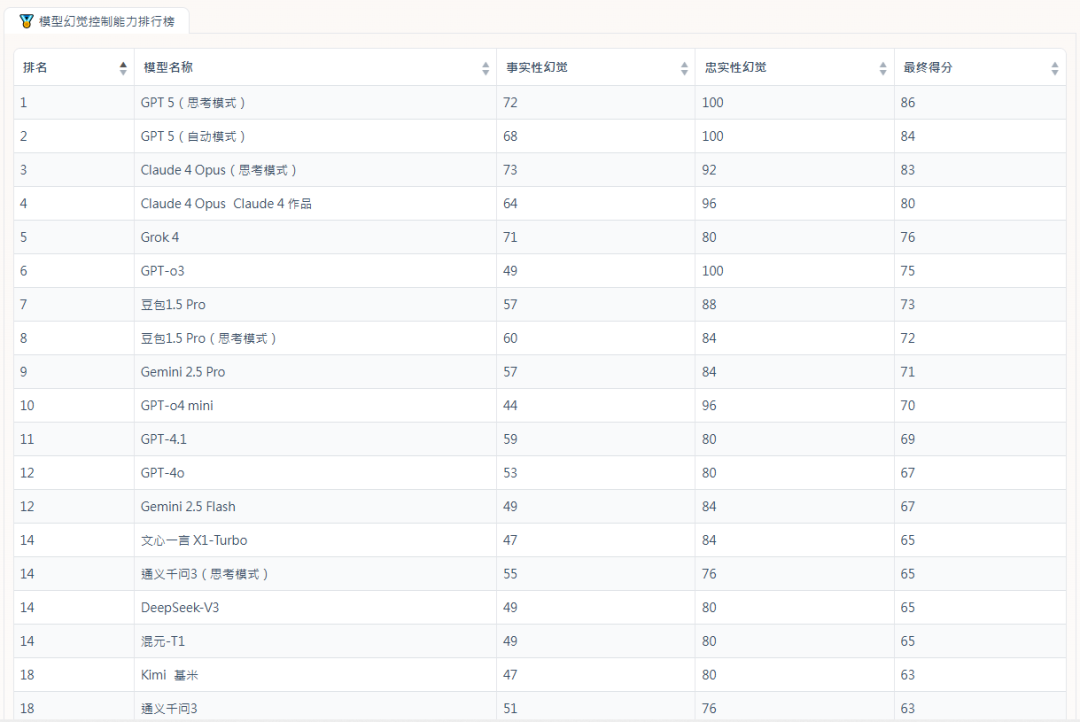This screenshot has height=722, width=1080.
Task: Click the 事实性幻觉 header label
Action: pyautogui.click(x=538, y=68)
